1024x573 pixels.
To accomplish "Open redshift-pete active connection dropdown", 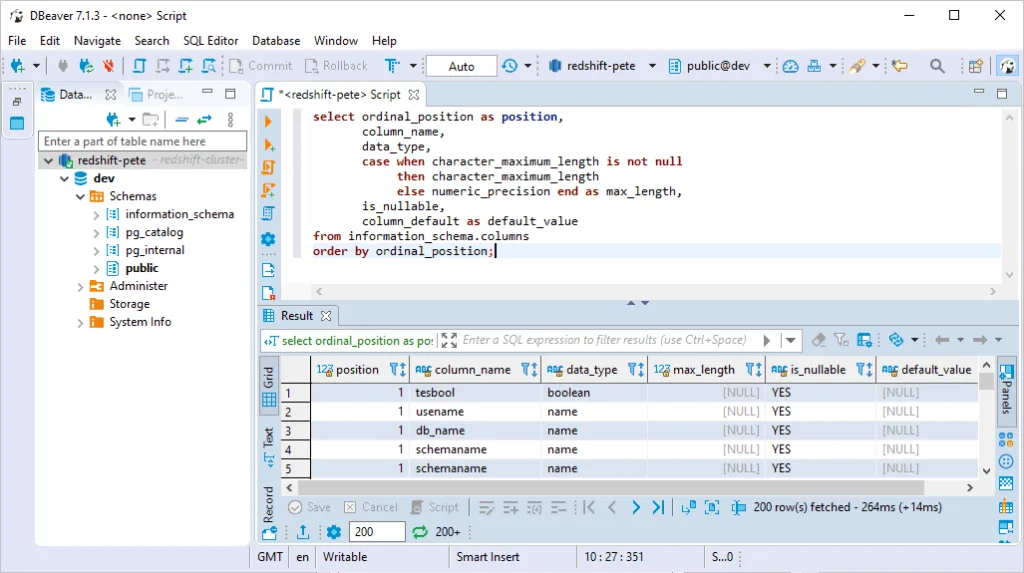I will (652, 66).
